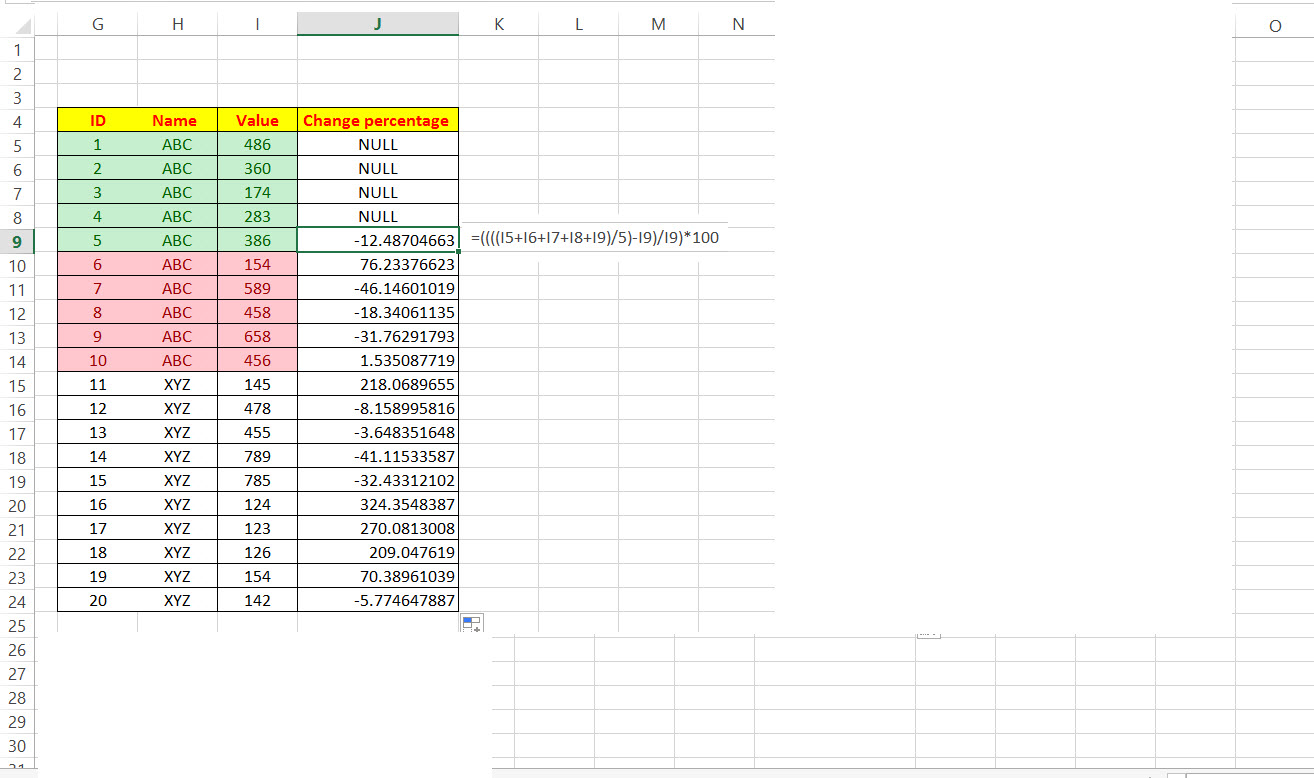Select cell with value 142
Image resolution: width=1314 pixels, height=778 pixels.
[x=257, y=600]
